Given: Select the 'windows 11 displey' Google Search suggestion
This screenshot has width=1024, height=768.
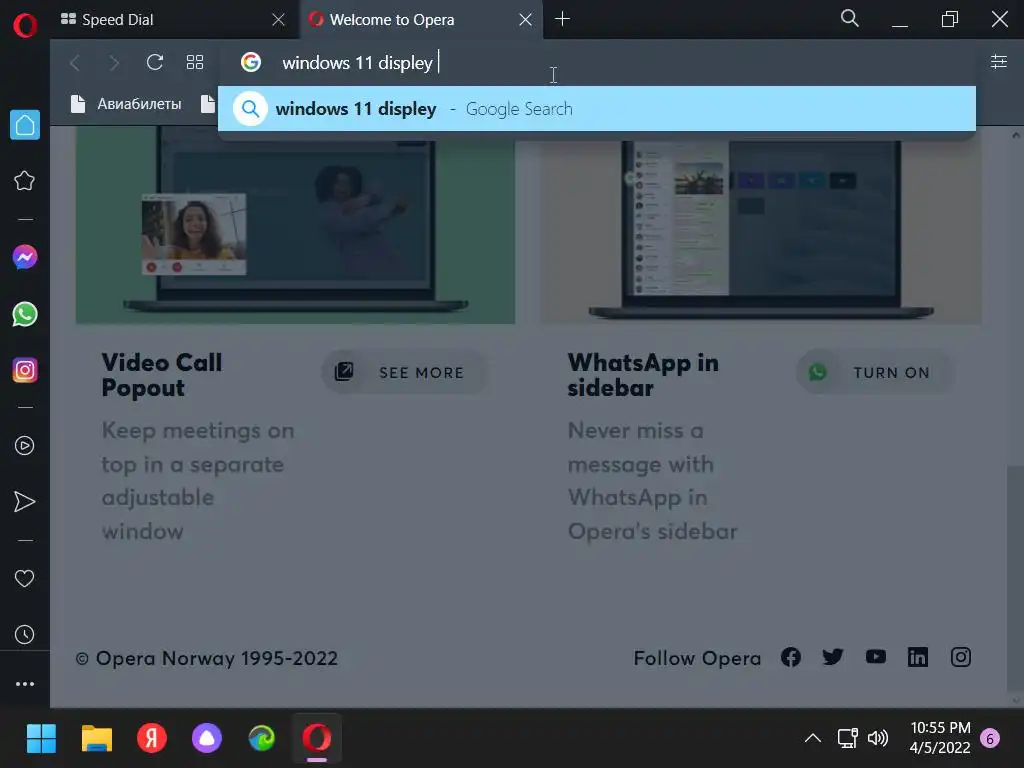Looking at the screenshot, I should (x=597, y=108).
